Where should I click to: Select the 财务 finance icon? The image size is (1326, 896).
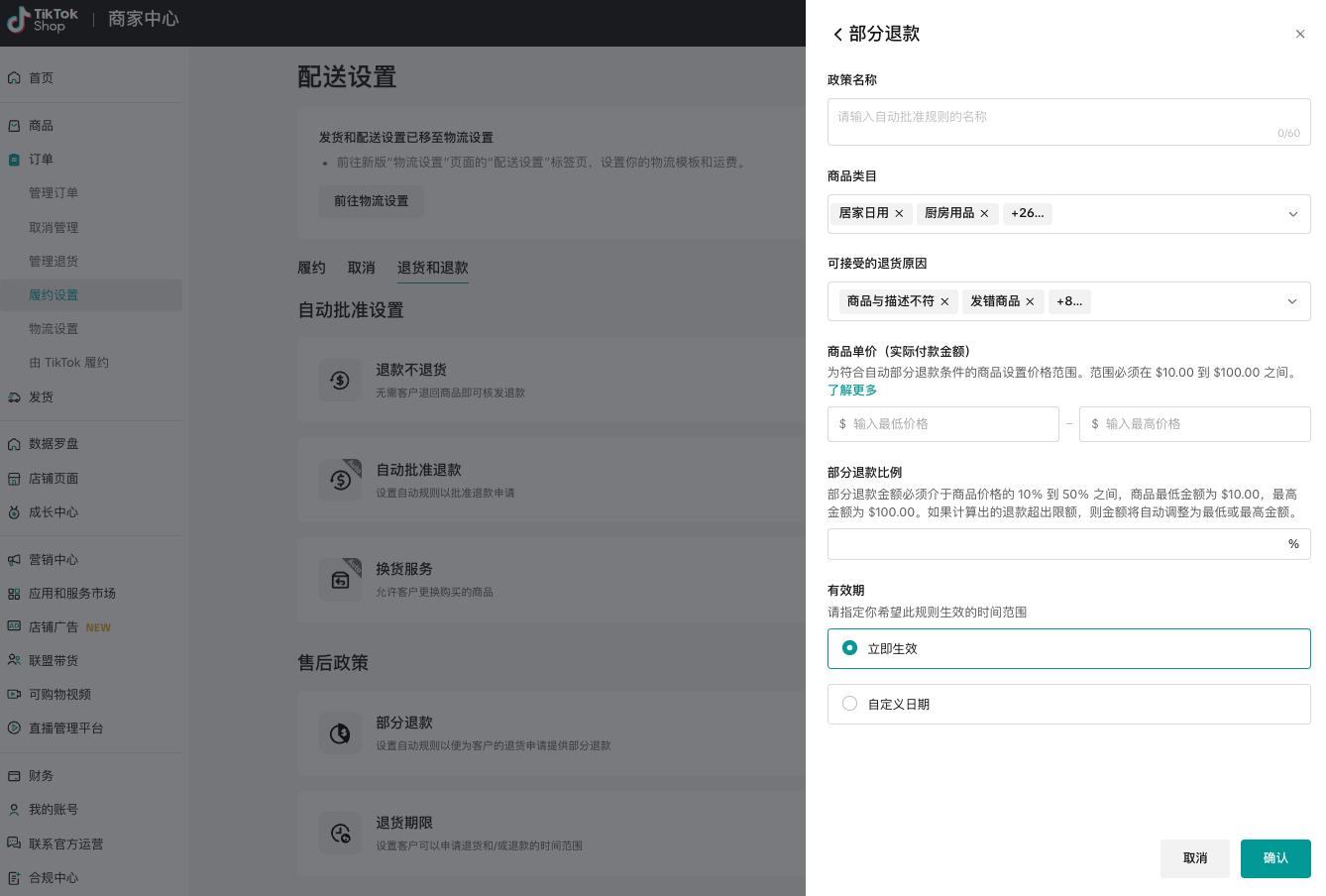[14, 775]
